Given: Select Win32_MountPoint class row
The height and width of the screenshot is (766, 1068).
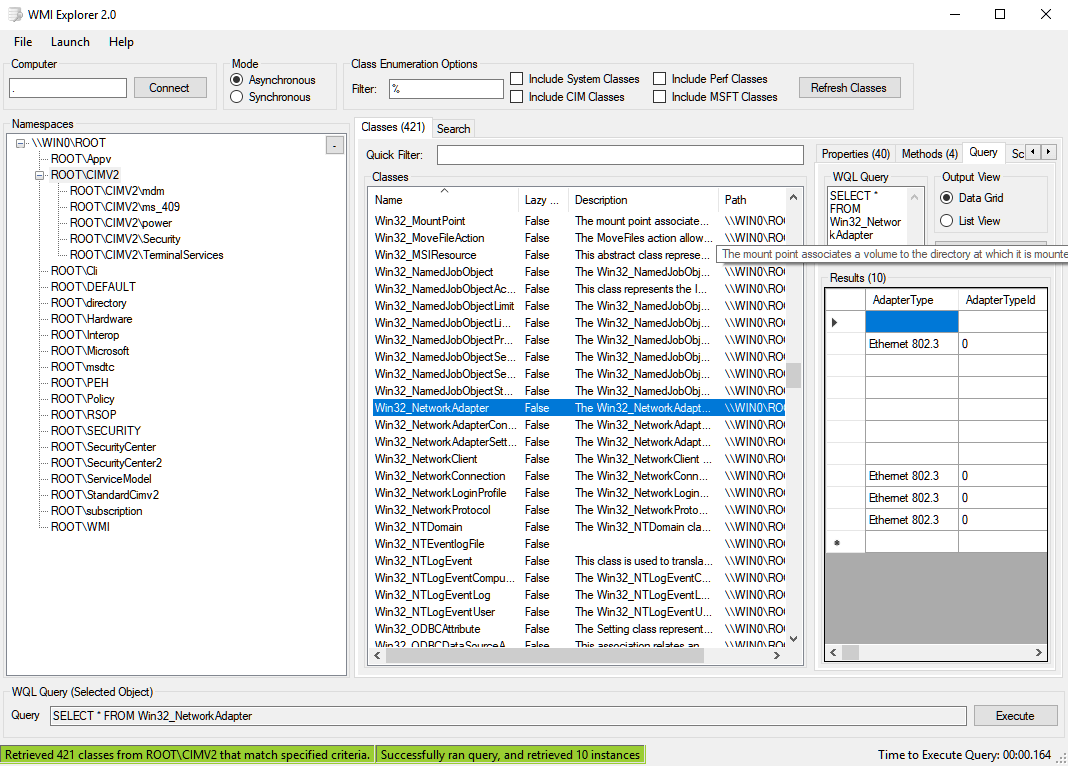Looking at the screenshot, I should tap(579, 221).
